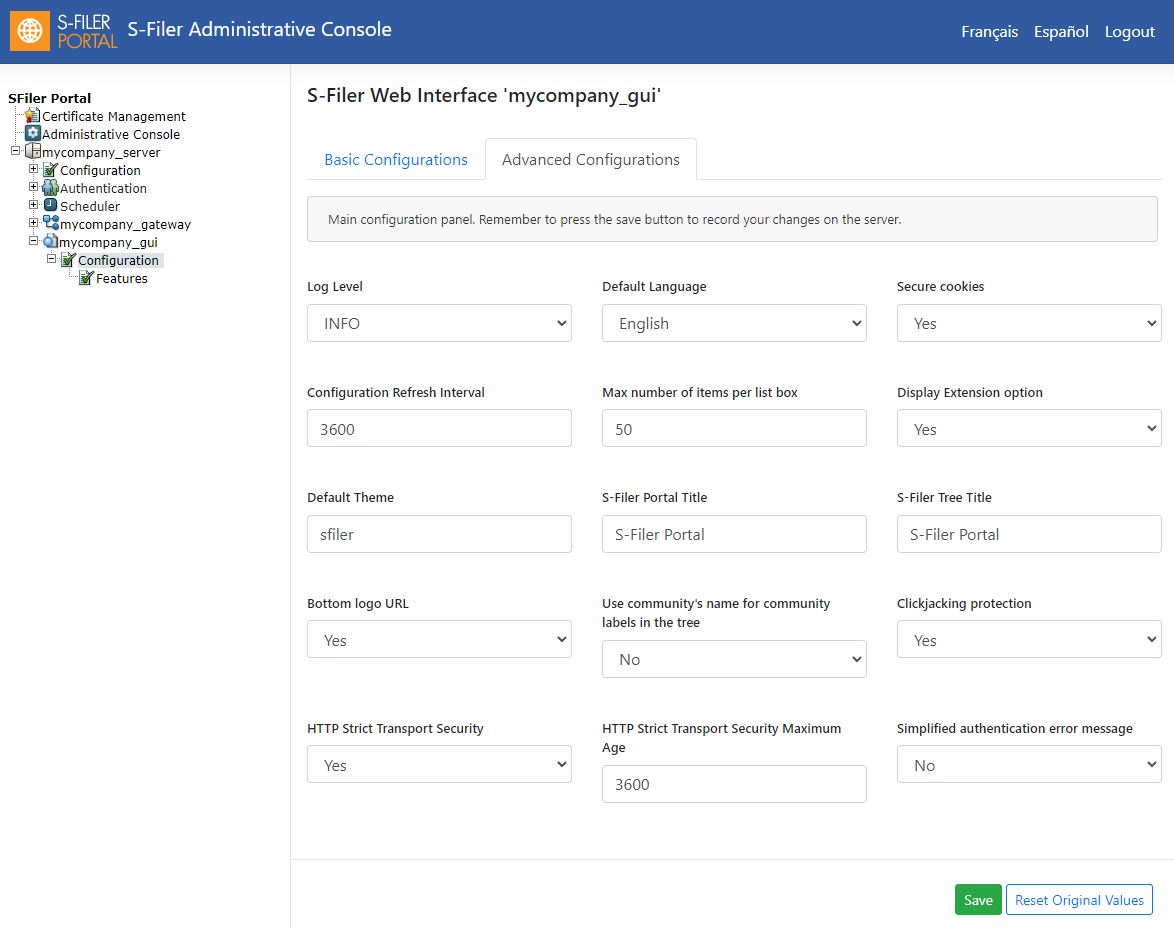Switch to the Basic Configurations tab
1174x928 pixels.
[x=396, y=160]
